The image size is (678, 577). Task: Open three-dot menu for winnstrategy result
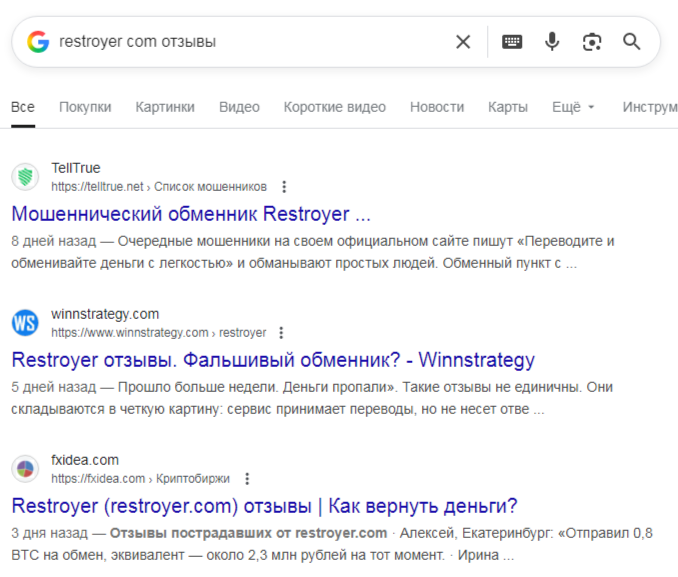coord(282,333)
